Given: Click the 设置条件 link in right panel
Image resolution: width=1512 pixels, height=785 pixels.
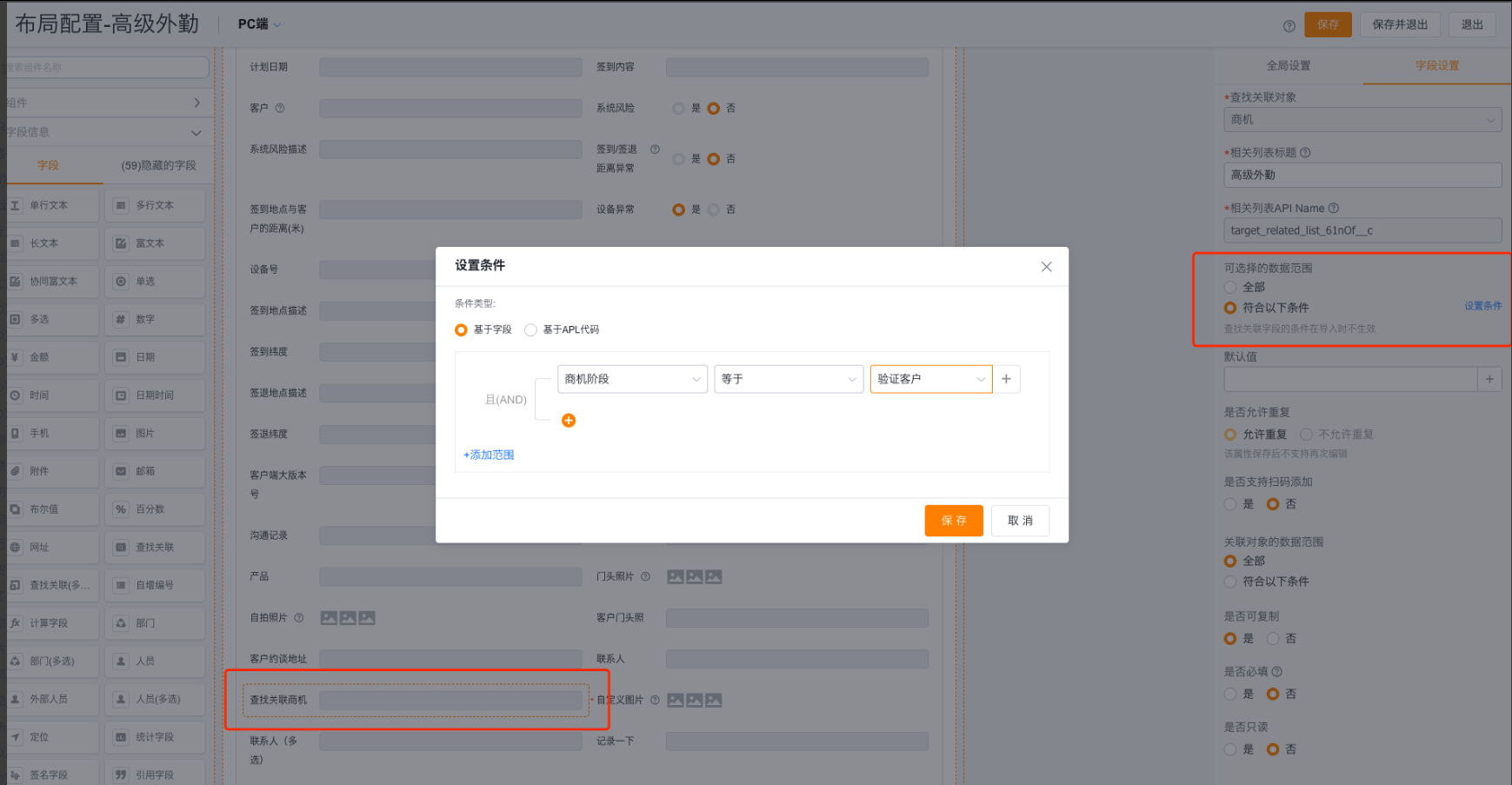Looking at the screenshot, I should tap(1483, 306).
